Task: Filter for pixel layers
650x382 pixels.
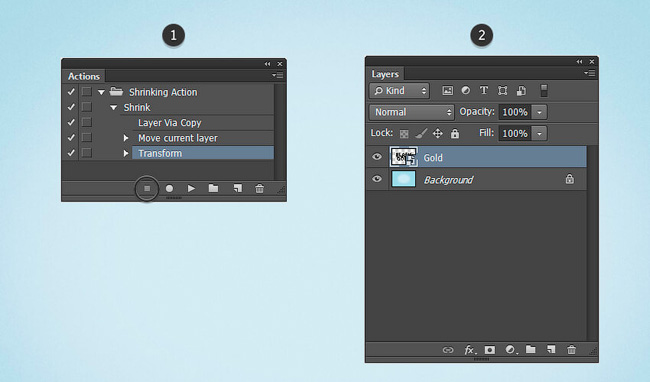Action: (x=447, y=91)
